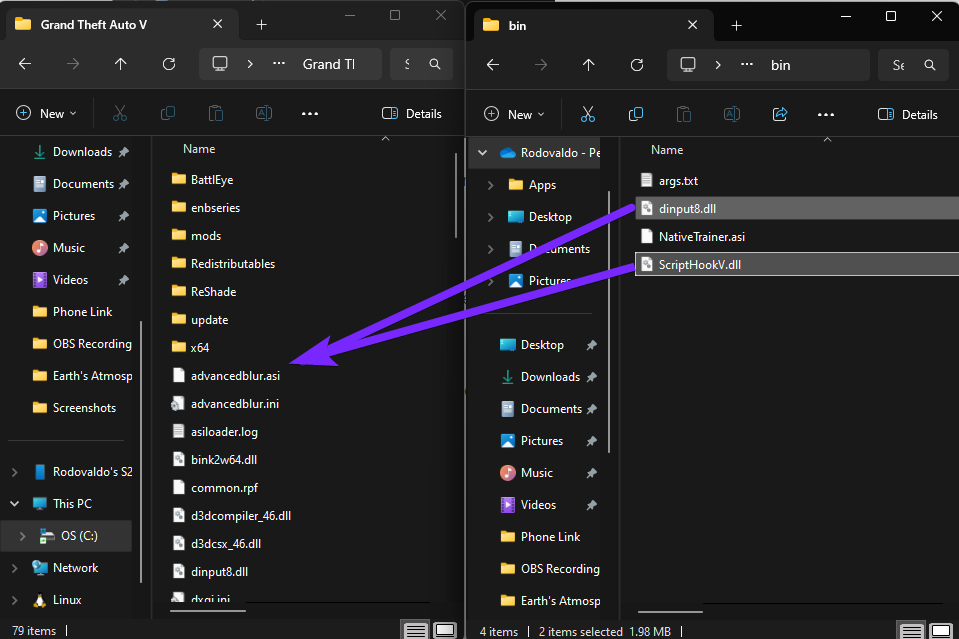959x639 pixels.
Task: Switch to large icons view in bin status bar
Action: point(941,631)
